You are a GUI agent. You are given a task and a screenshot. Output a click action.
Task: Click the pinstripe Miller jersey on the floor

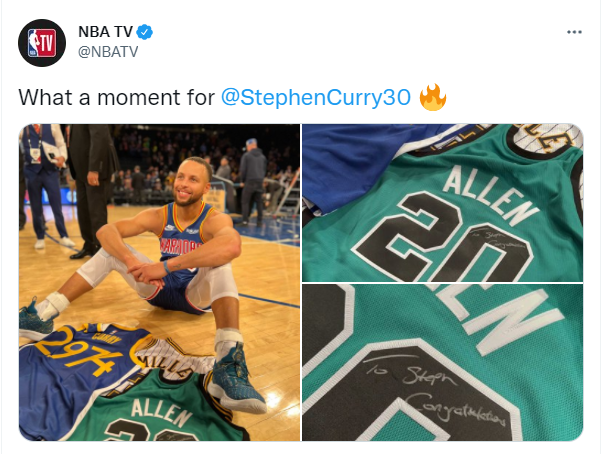click(x=175, y=359)
